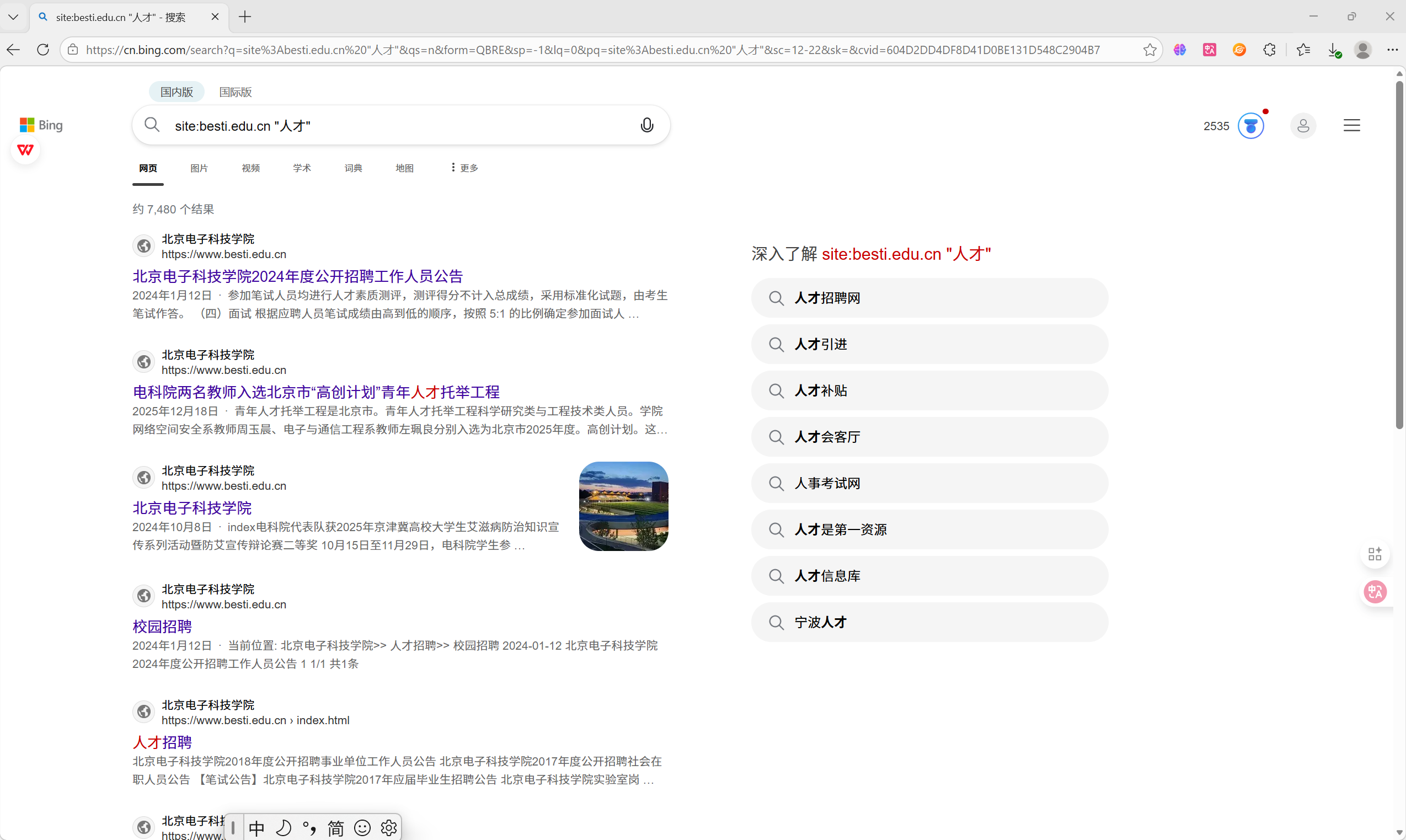
Task: Open the 校园招聘 result link
Action: [x=162, y=627]
